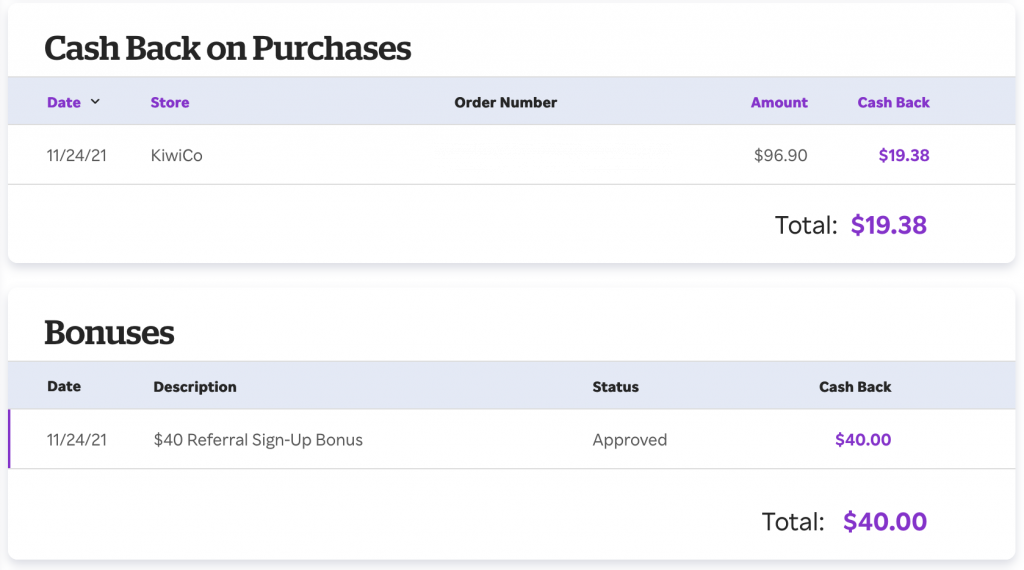The image size is (1024, 570).
Task: Sort purchases by the Cash Back column
Action: point(893,103)
